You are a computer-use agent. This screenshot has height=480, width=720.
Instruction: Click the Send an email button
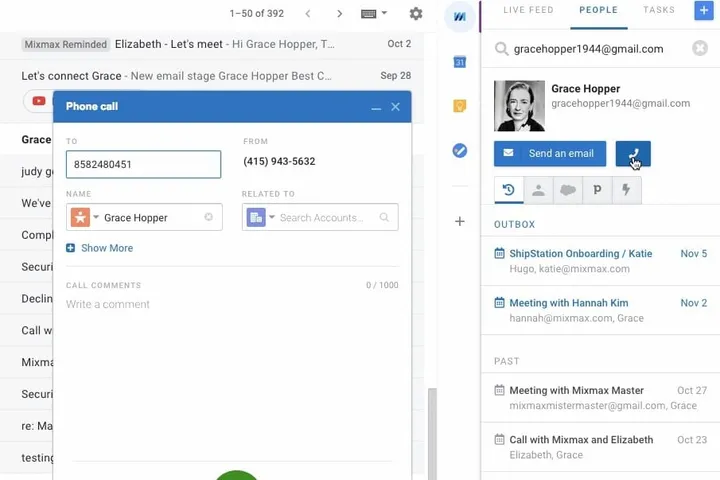click(x=550, y=153)
